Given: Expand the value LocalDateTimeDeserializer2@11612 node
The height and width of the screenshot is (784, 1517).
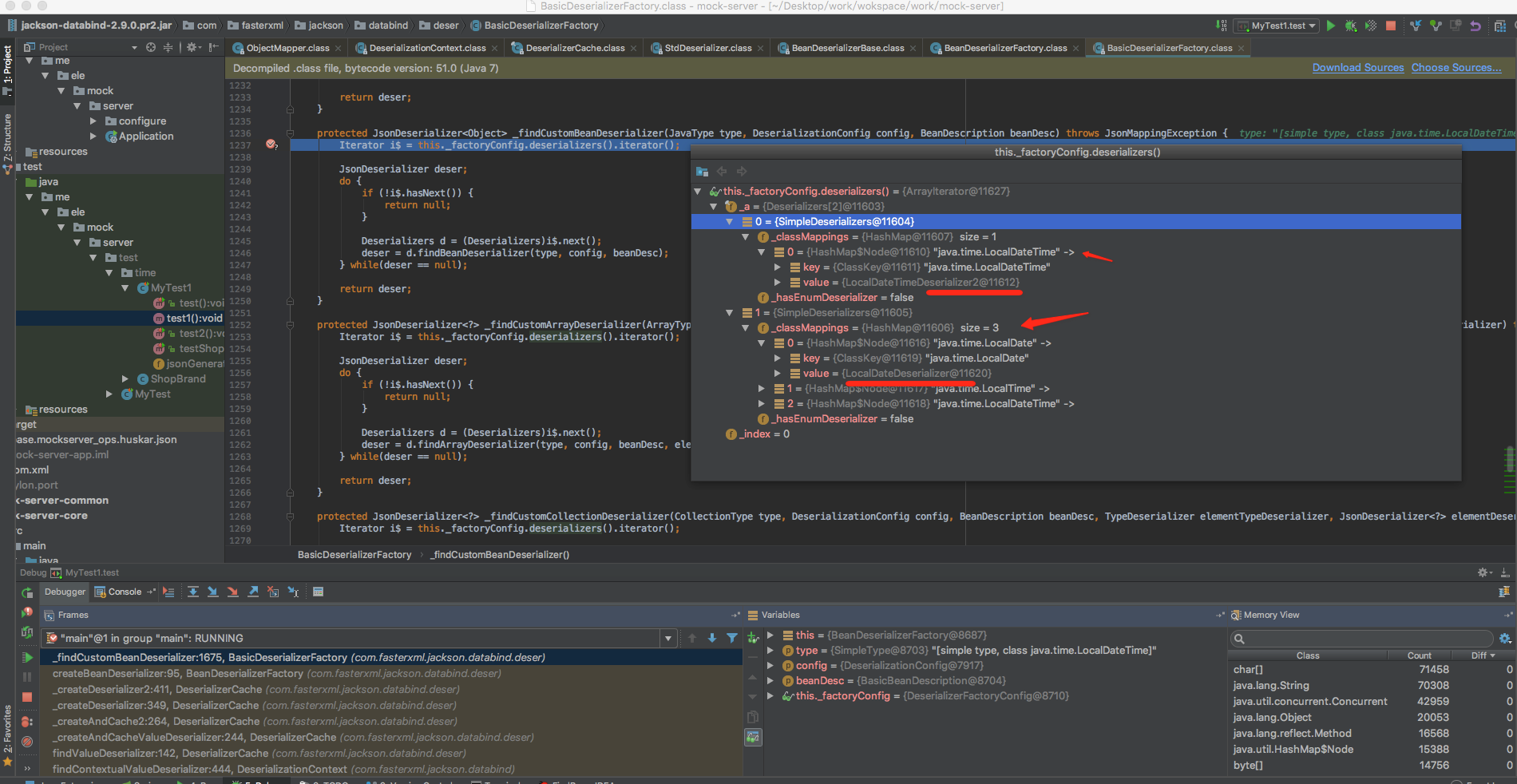Looking at the screenshot, I should click(x=777, y=282).
